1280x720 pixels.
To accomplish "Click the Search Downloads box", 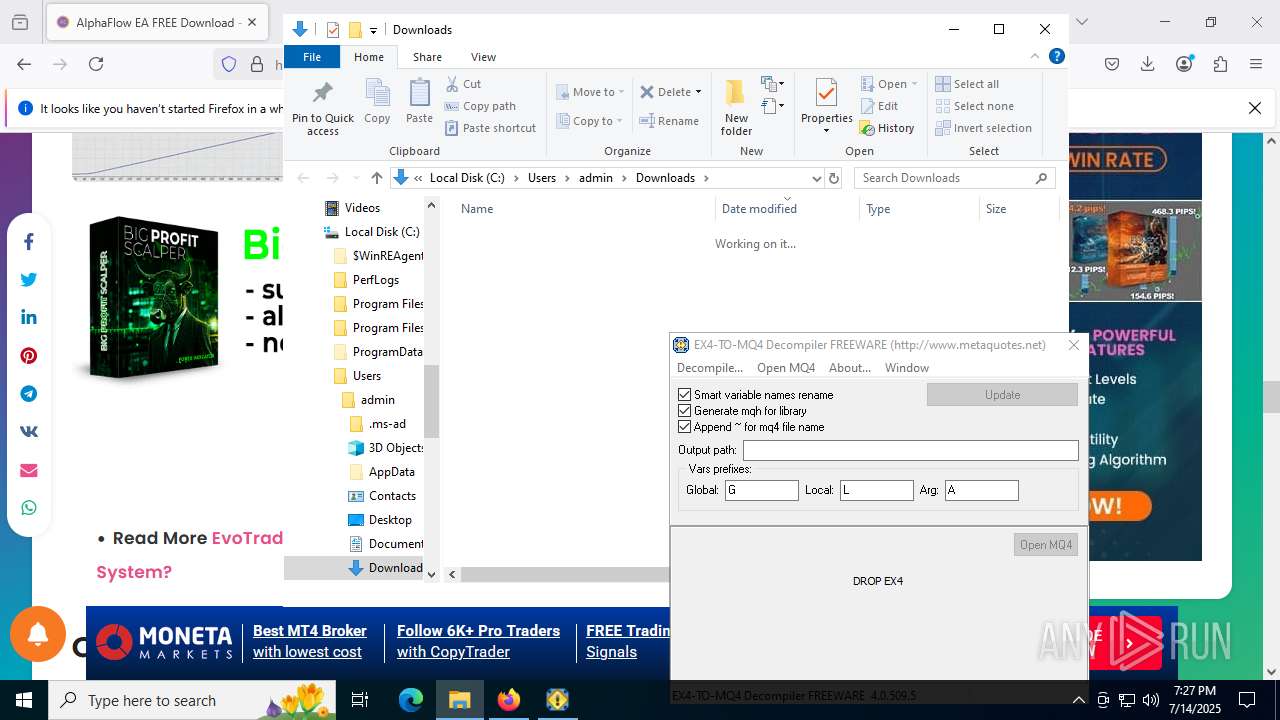I will click(955, 178).
